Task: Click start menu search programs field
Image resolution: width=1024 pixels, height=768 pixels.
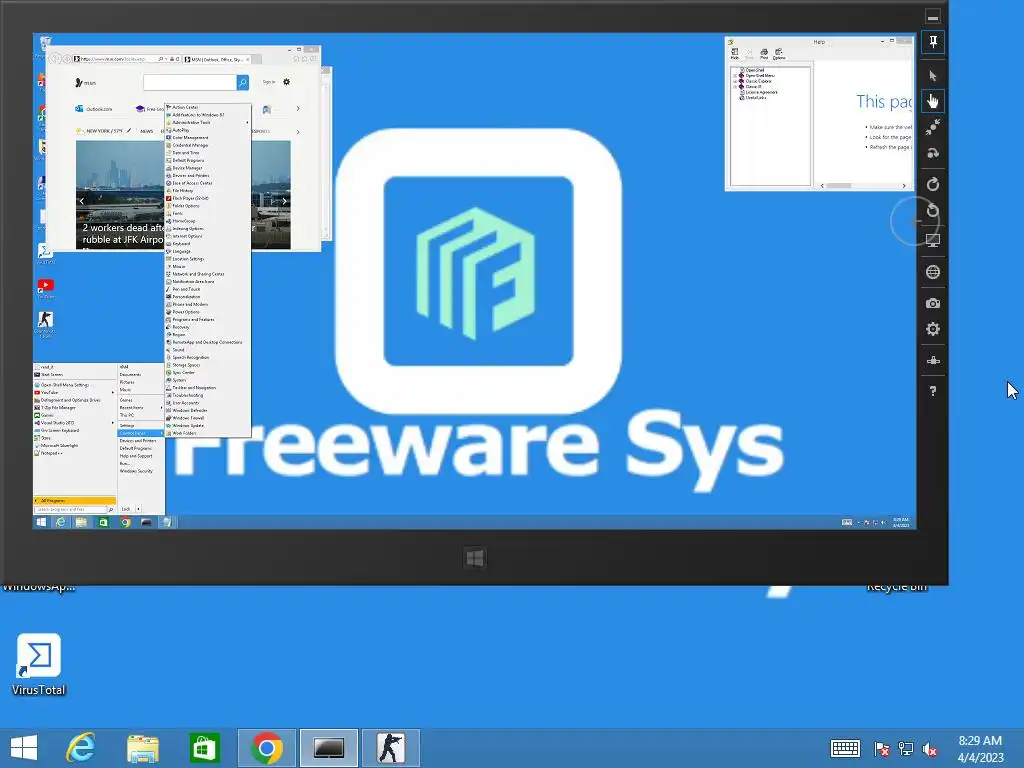Action: (x=71, y=509)
